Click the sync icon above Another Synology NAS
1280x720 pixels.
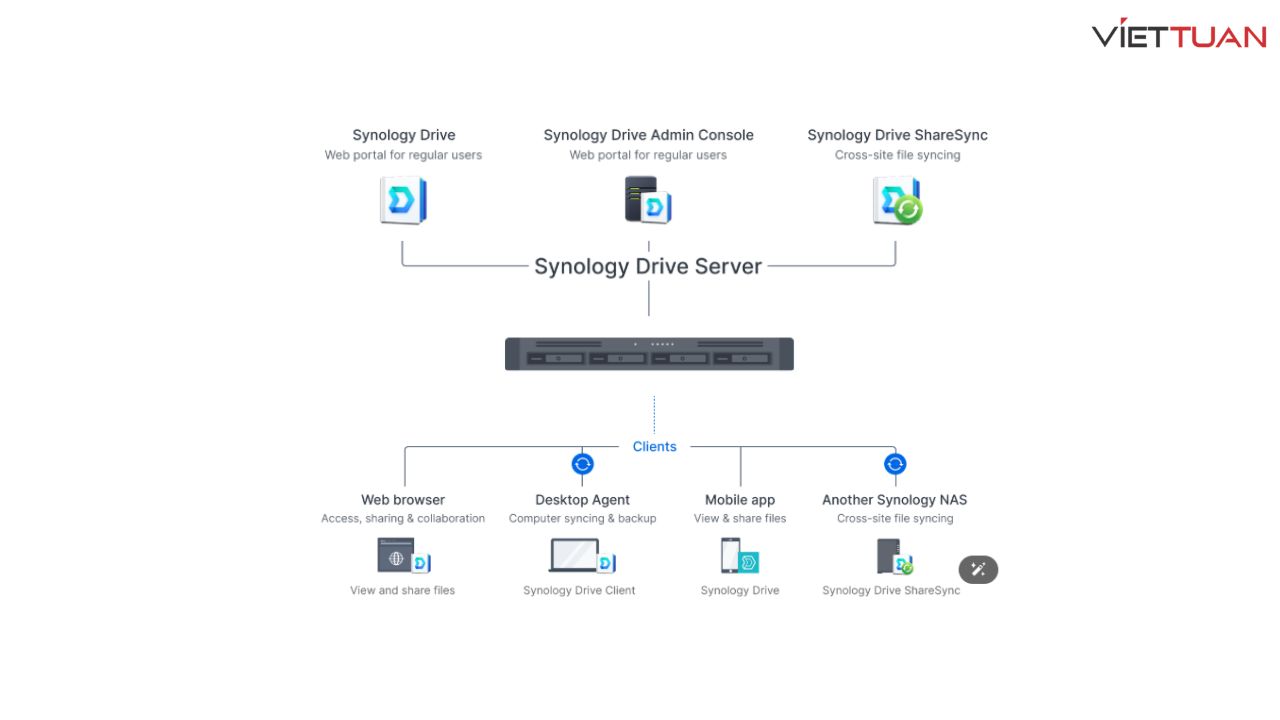tap(895, 464)
